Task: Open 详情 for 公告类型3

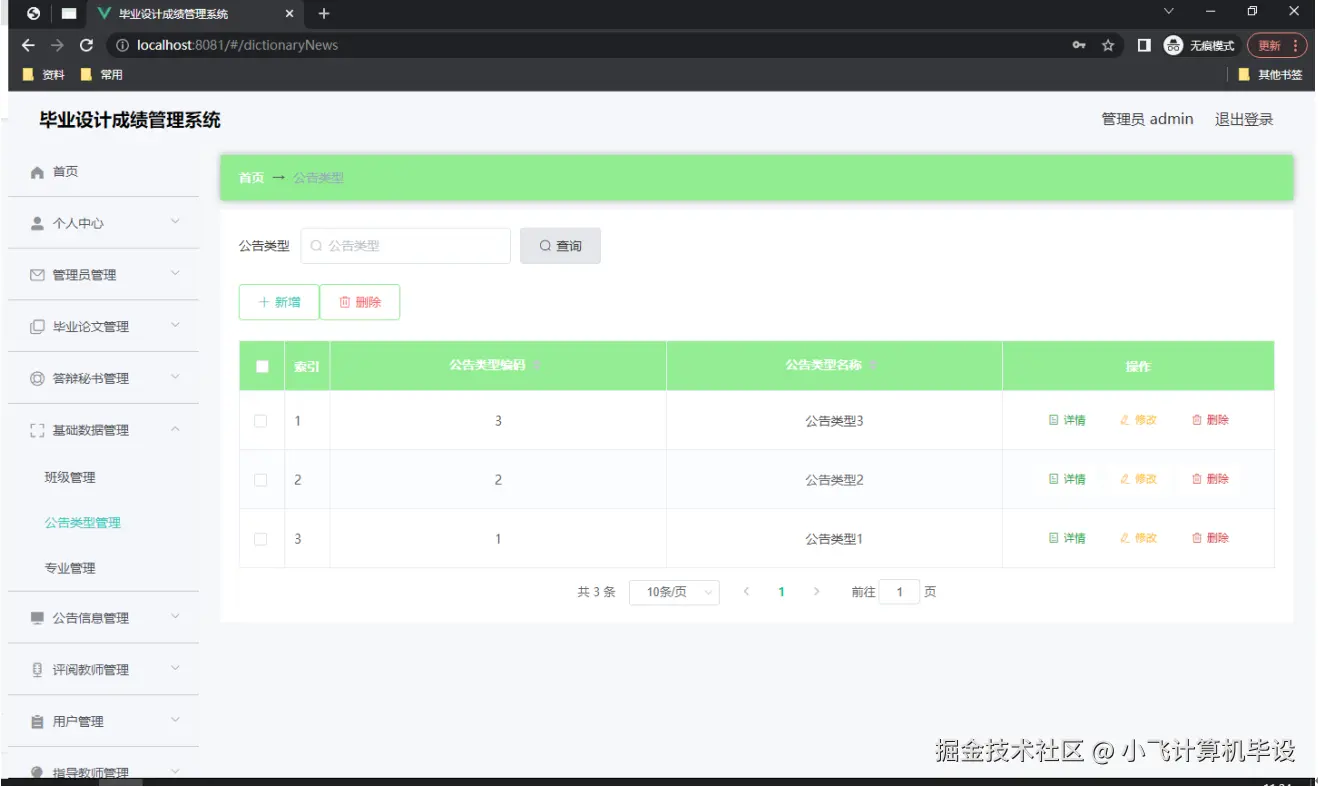Action: click(x=1067, y=421)
